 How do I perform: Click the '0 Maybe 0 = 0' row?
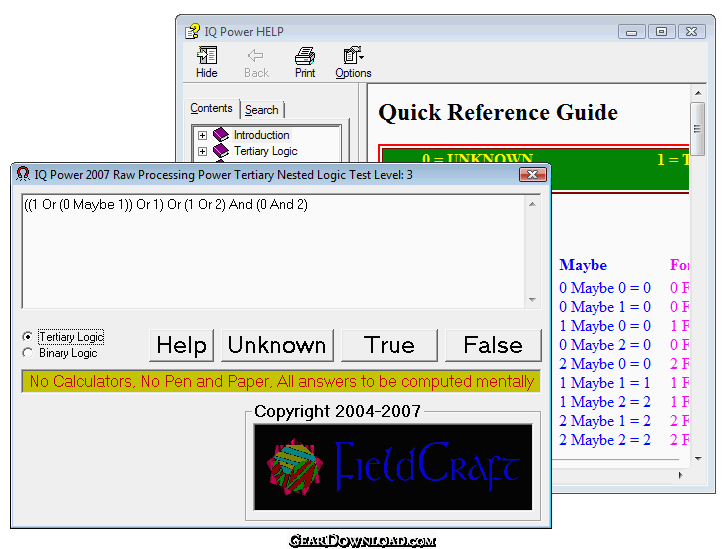tap(605, 288)
